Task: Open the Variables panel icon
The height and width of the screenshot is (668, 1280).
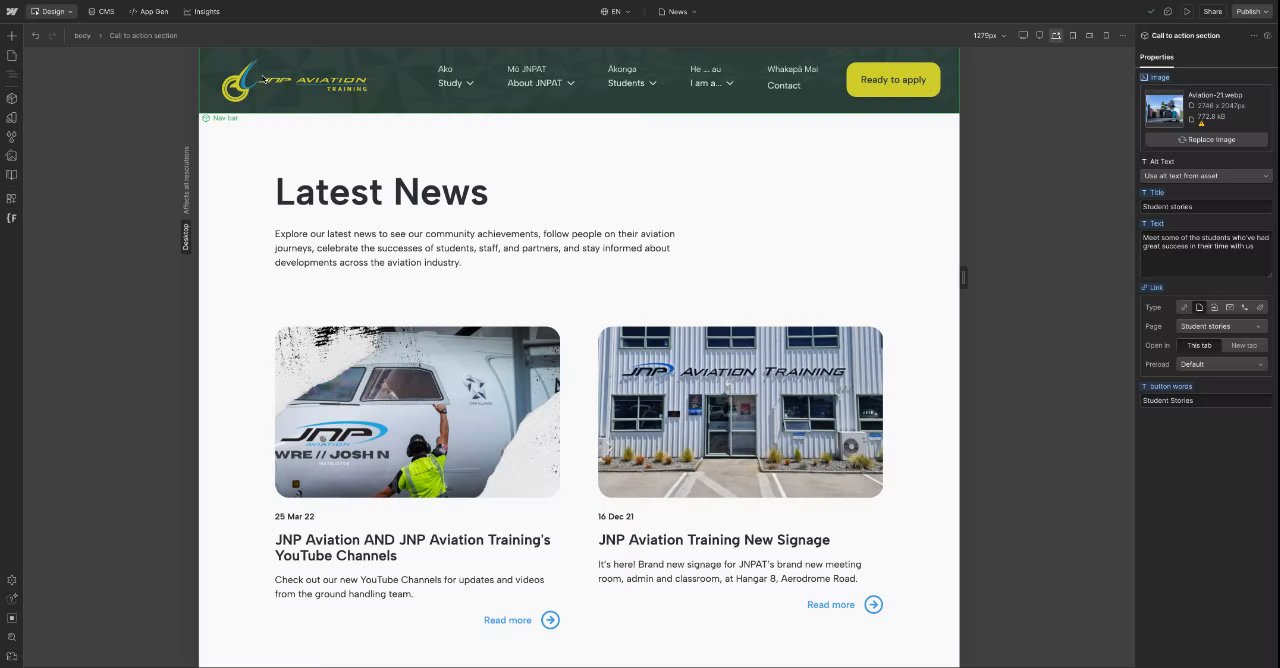Action: coord(12,117)
